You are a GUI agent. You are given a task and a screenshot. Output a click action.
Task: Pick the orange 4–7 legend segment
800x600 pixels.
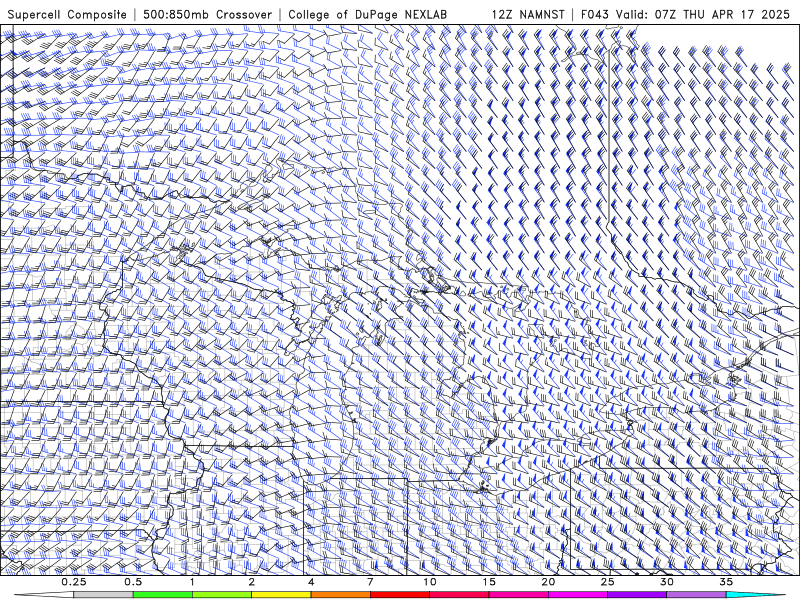click(x=340, y=595)
